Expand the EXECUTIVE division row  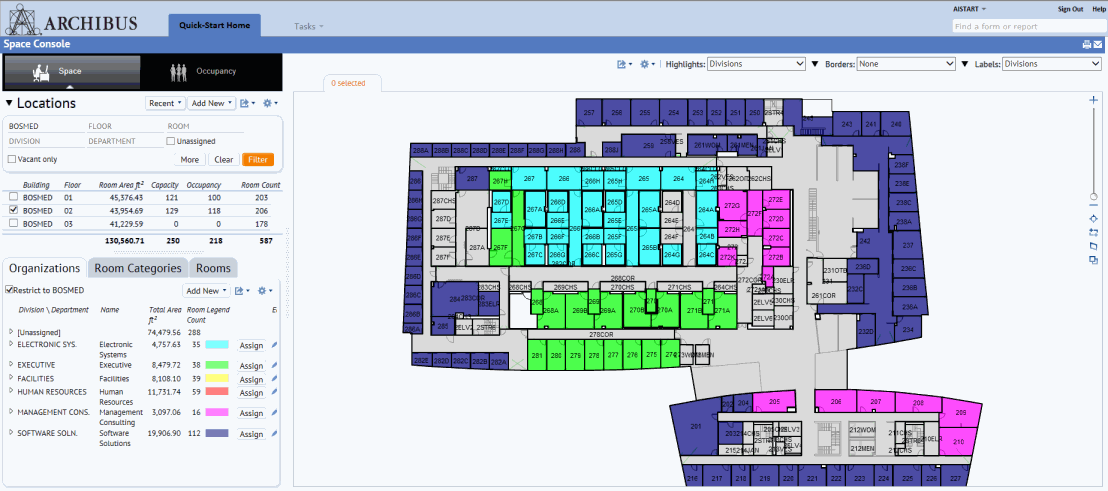tap(11, 365)
